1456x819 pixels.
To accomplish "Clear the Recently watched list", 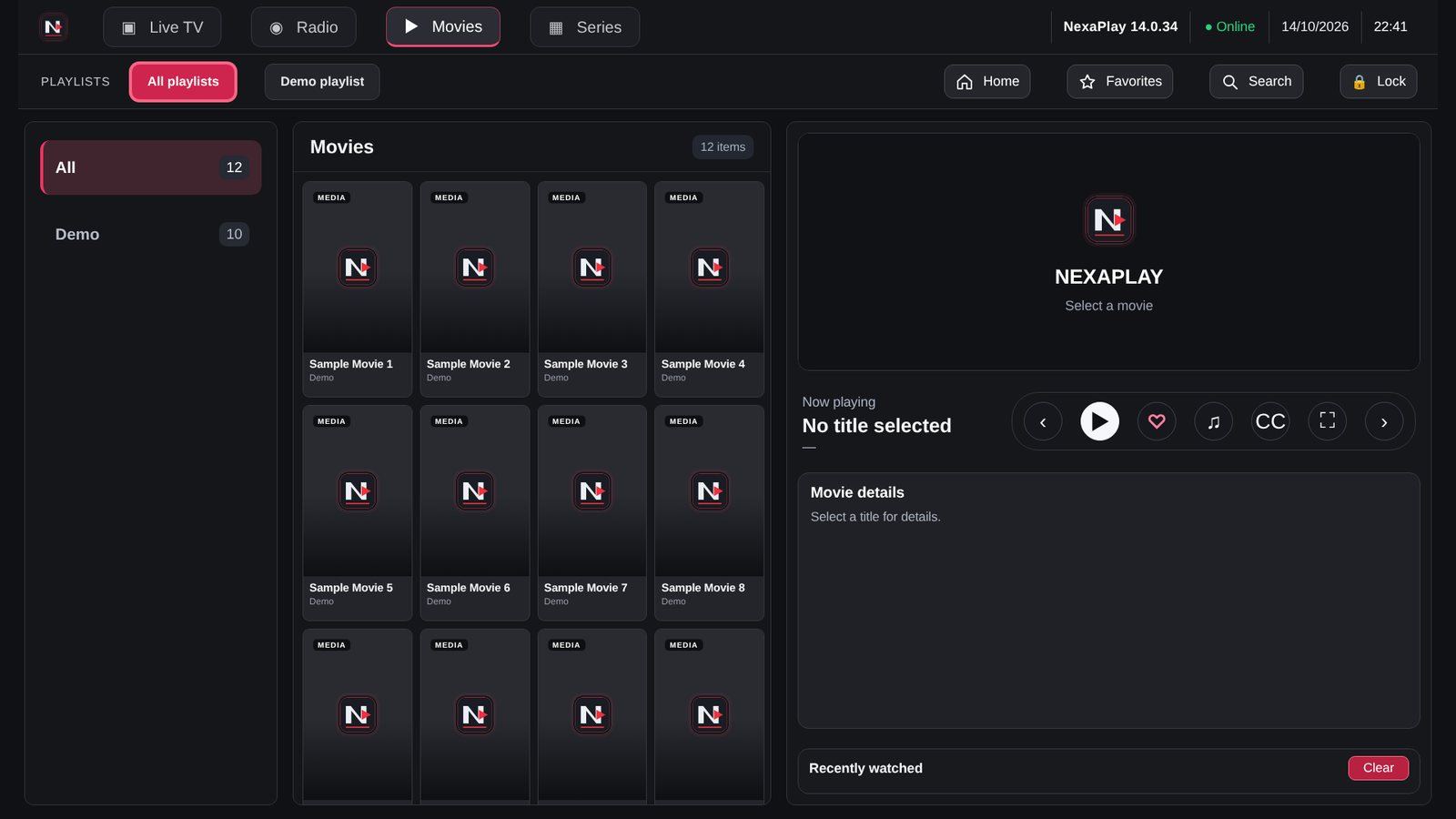I will tap(1378, 768).
